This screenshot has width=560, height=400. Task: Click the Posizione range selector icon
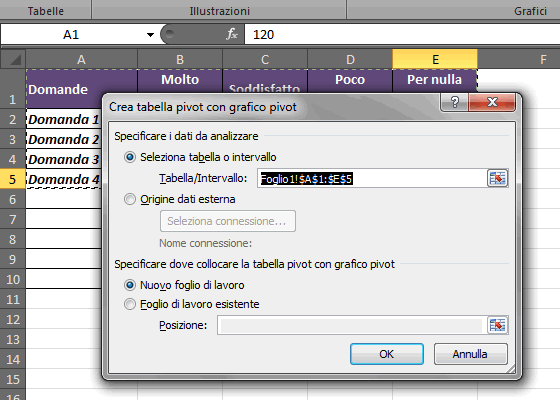coord(497,325)
